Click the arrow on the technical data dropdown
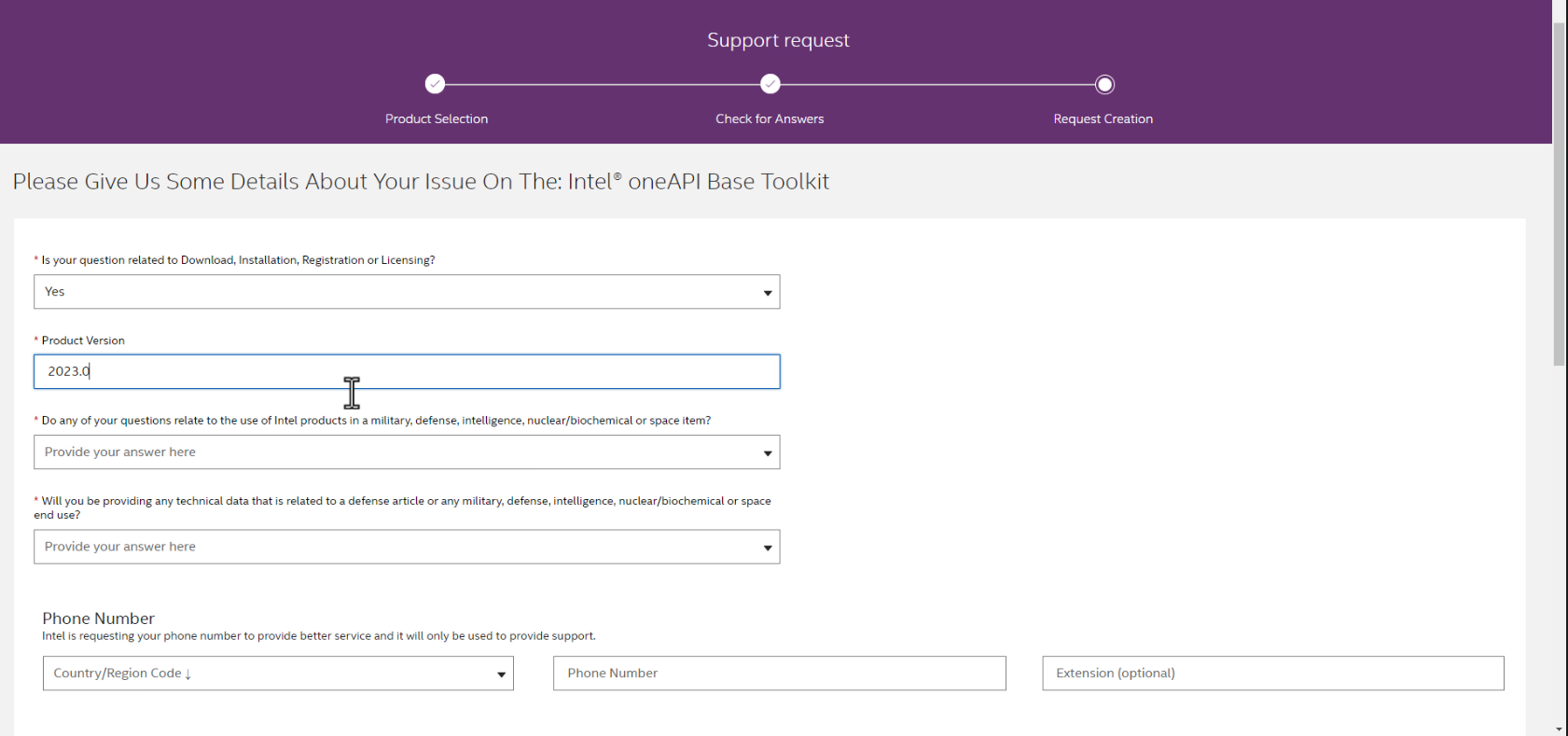Image resolution: width=1568 pixels, height=736 pixels. [x=768, y=548]
